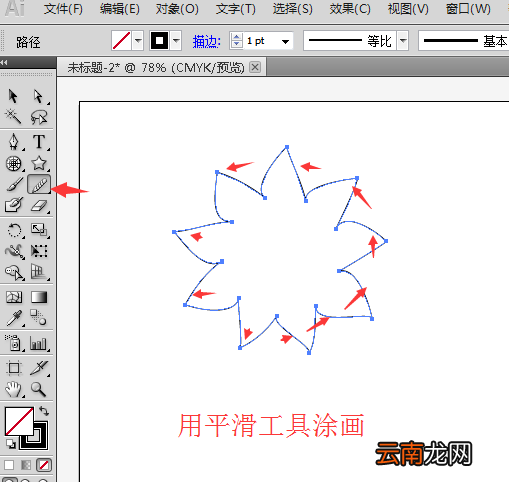Screen dimensions: 509x482
Task: Open the 编辑(E) menu
Action: click(120, 9)
